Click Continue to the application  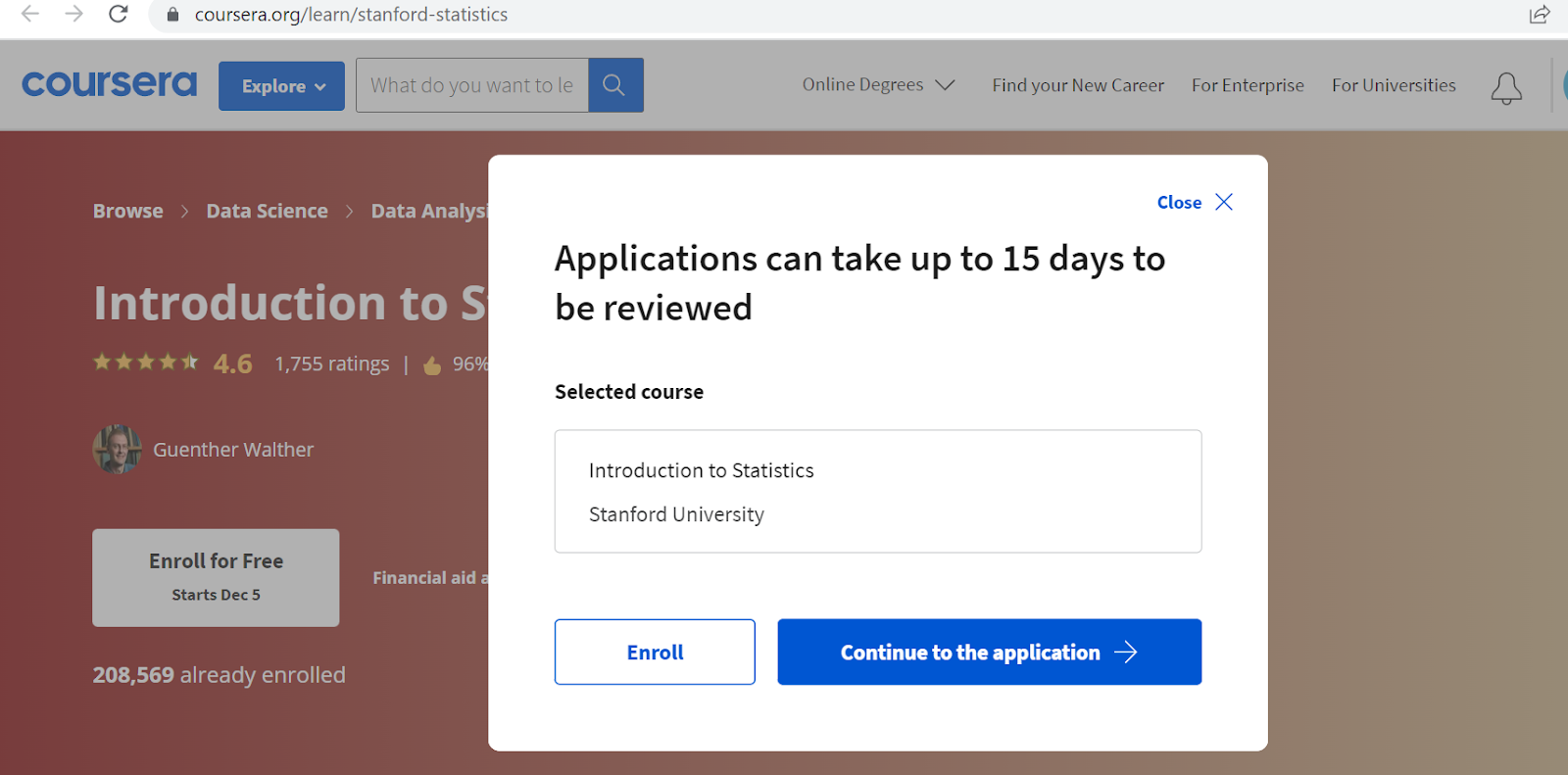(990, 652)
